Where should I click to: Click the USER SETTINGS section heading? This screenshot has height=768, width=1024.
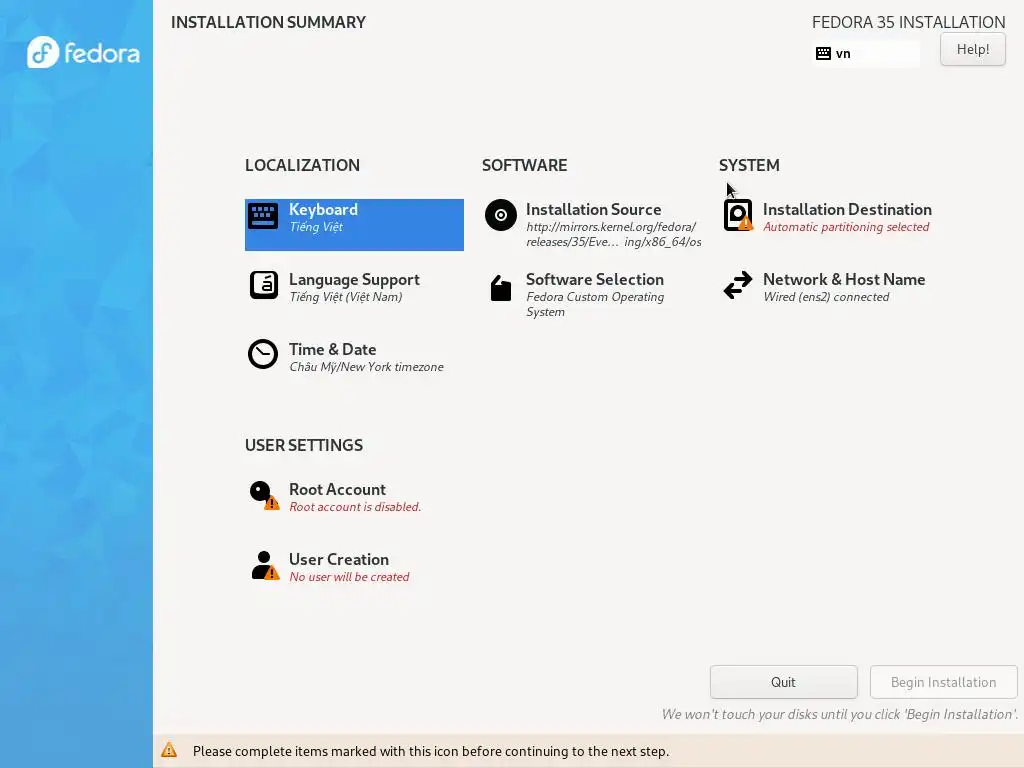tap(304, 445)
